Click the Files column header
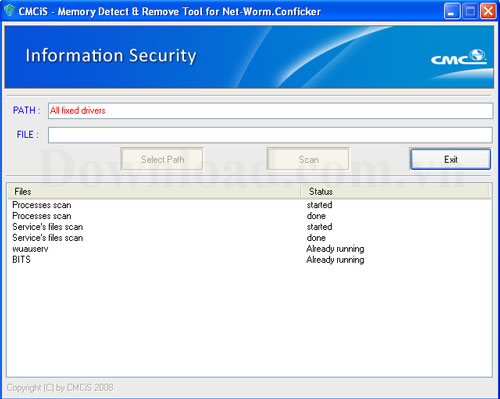Screen dimensions: 500x399 pos(154,192)
